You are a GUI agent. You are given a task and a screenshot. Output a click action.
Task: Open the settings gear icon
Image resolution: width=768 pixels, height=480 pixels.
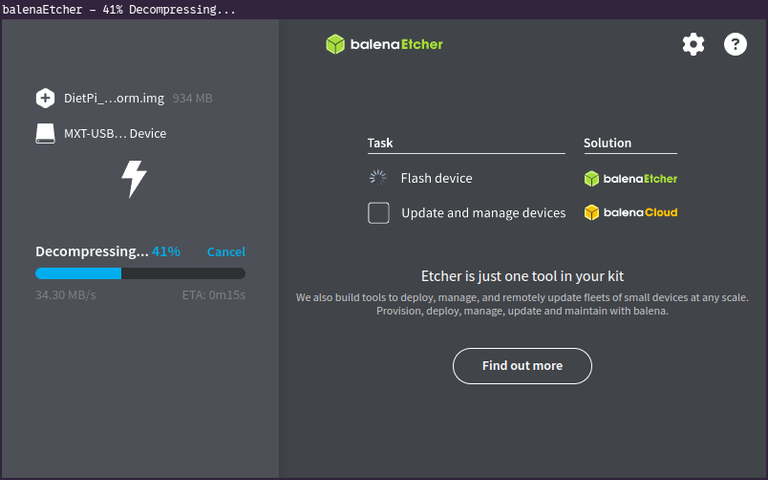(693, 45)
